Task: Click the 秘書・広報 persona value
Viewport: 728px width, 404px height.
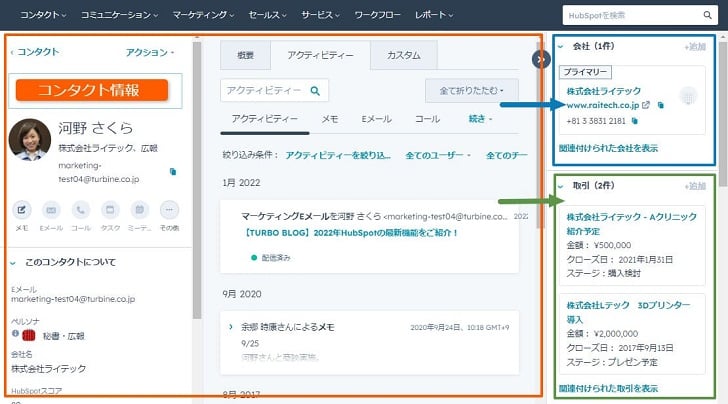Action: [x=64, y=336]
